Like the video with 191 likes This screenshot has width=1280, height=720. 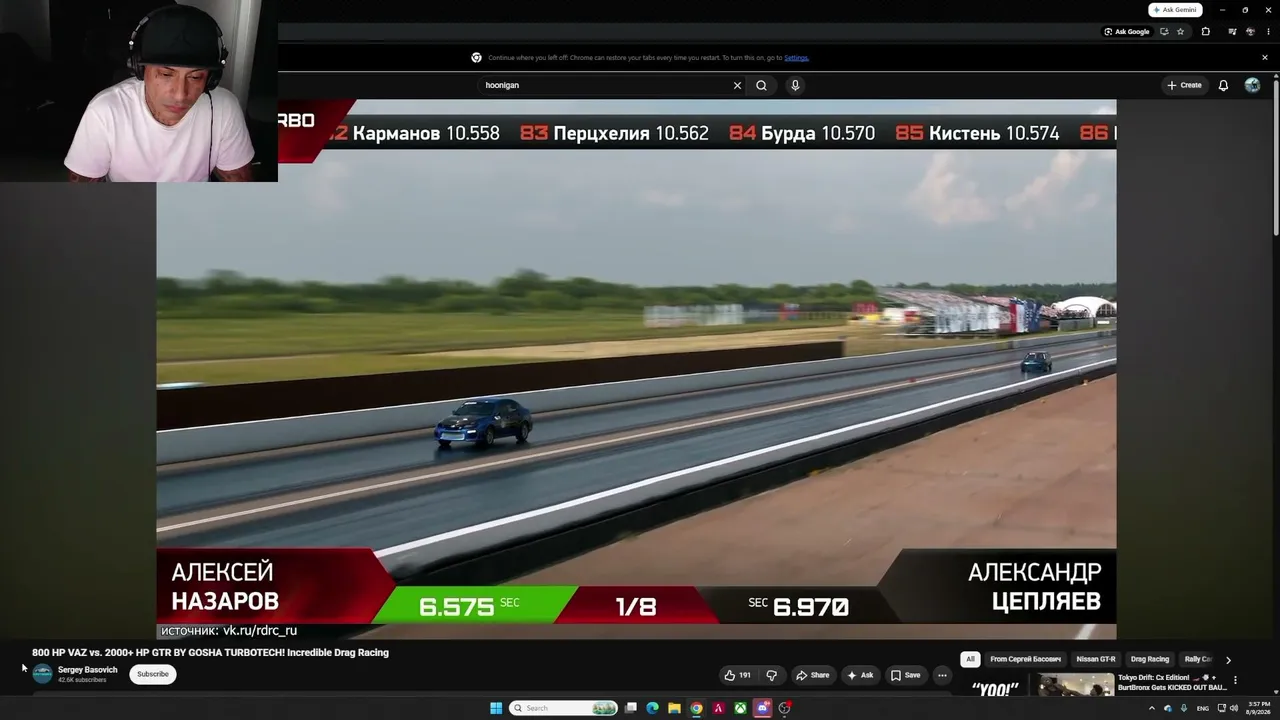[x=738, y=675]
